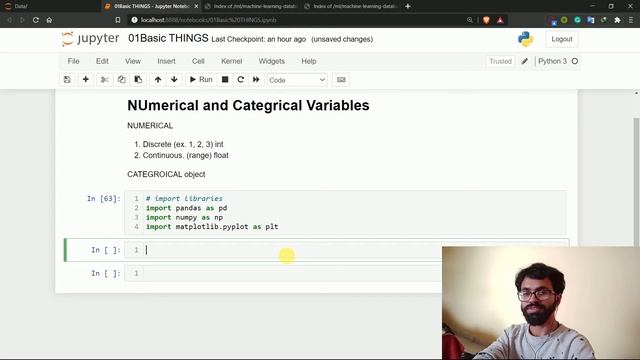Insert a cell below using the plus icon
Screen dimensions: 640x360
pos(86,80)
